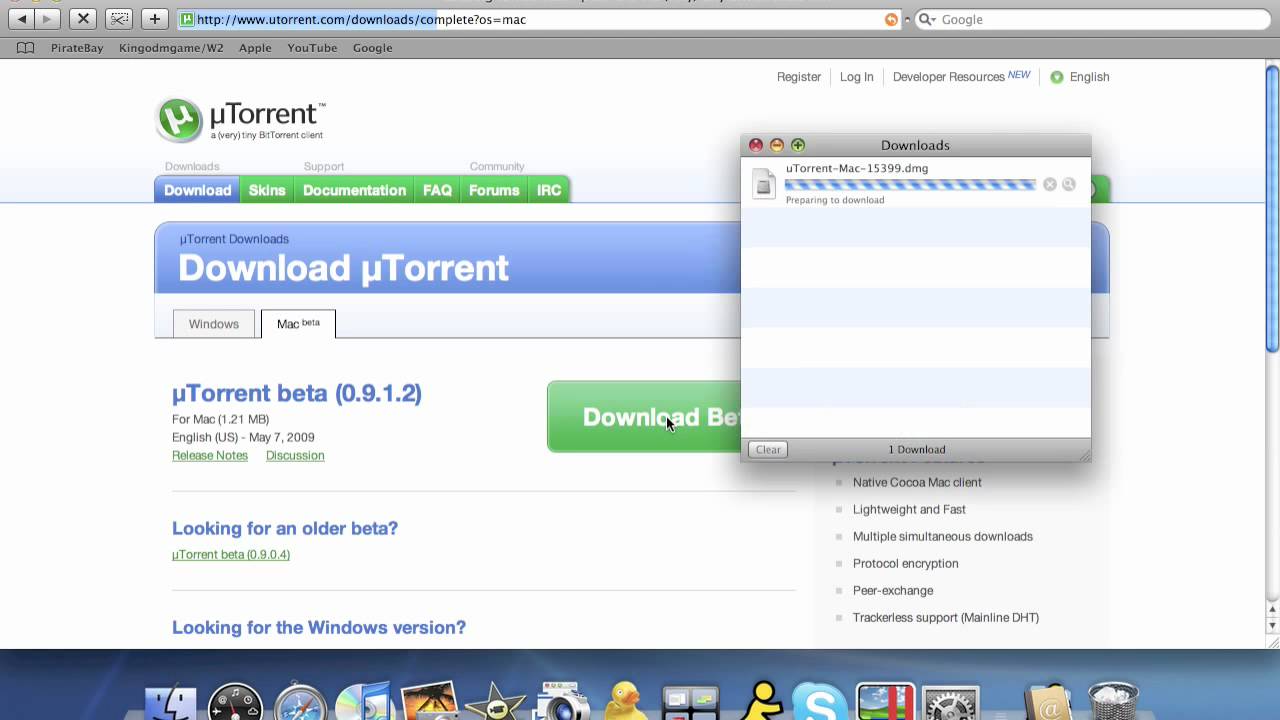The height and width of the screenshot is (720, 1280).
Task: Click the download progress bar
Action: (x=910, y=184)
